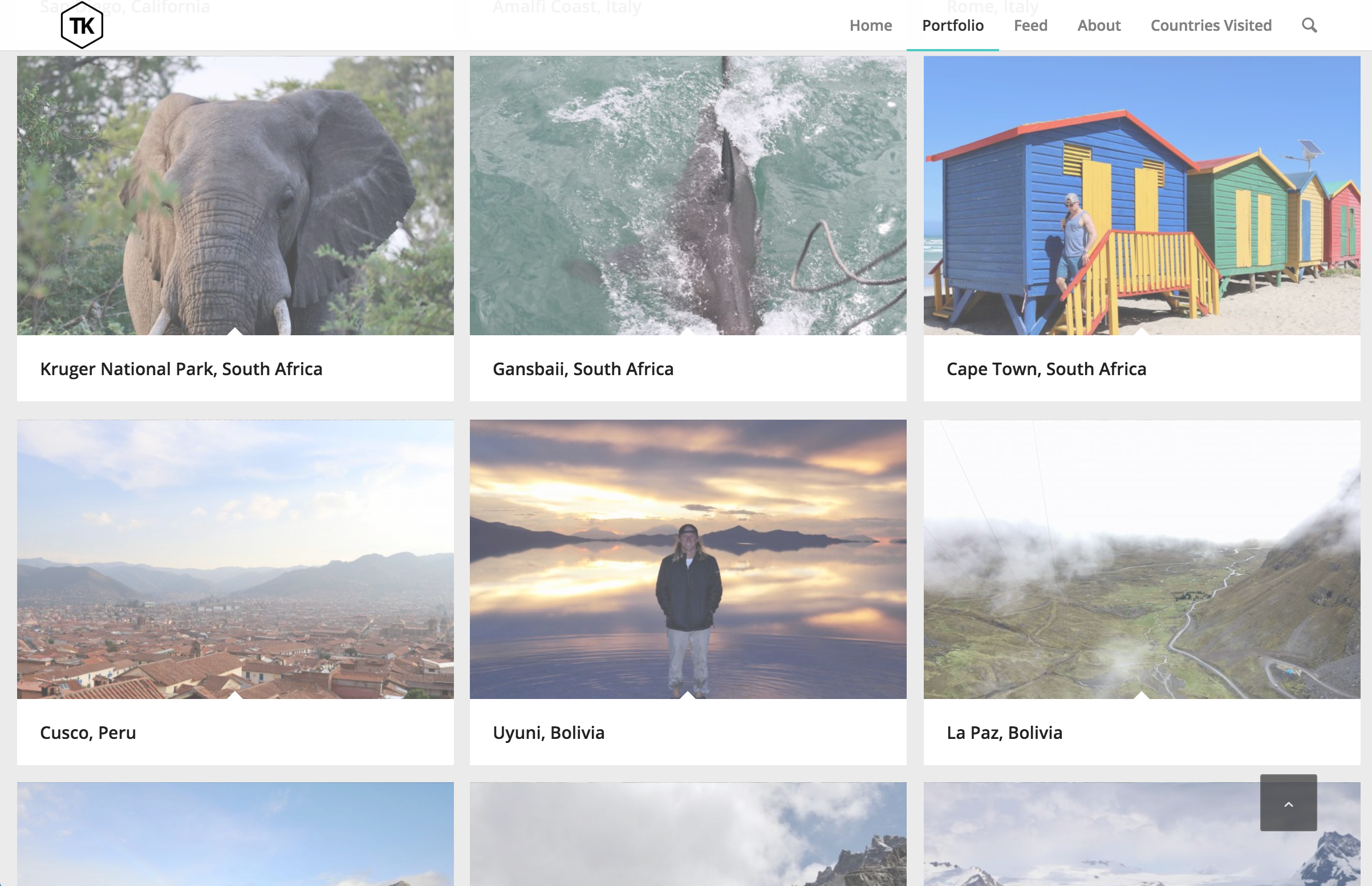The image size is (1372, 886).
Task: Go to the Home menu item
Action: click(870, 25)
